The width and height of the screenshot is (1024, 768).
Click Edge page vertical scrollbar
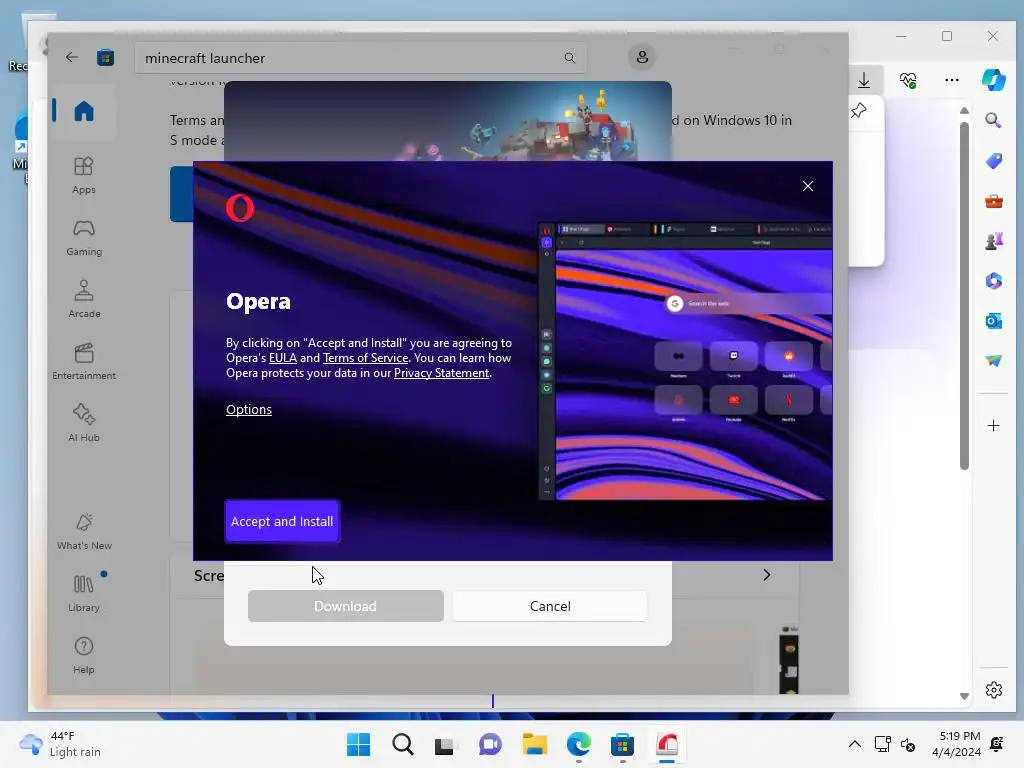(964, 296)
